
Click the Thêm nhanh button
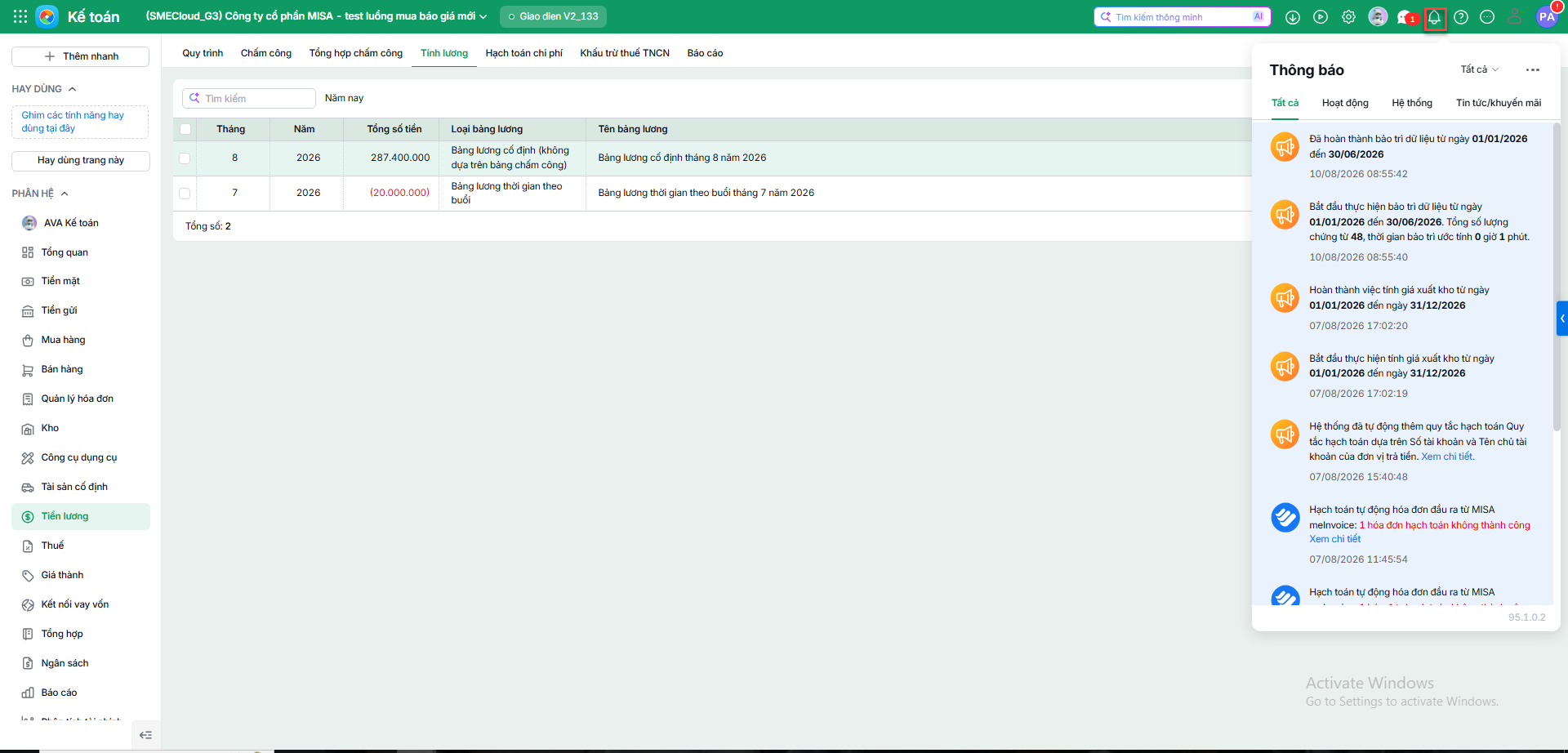(x=80, y=56)
